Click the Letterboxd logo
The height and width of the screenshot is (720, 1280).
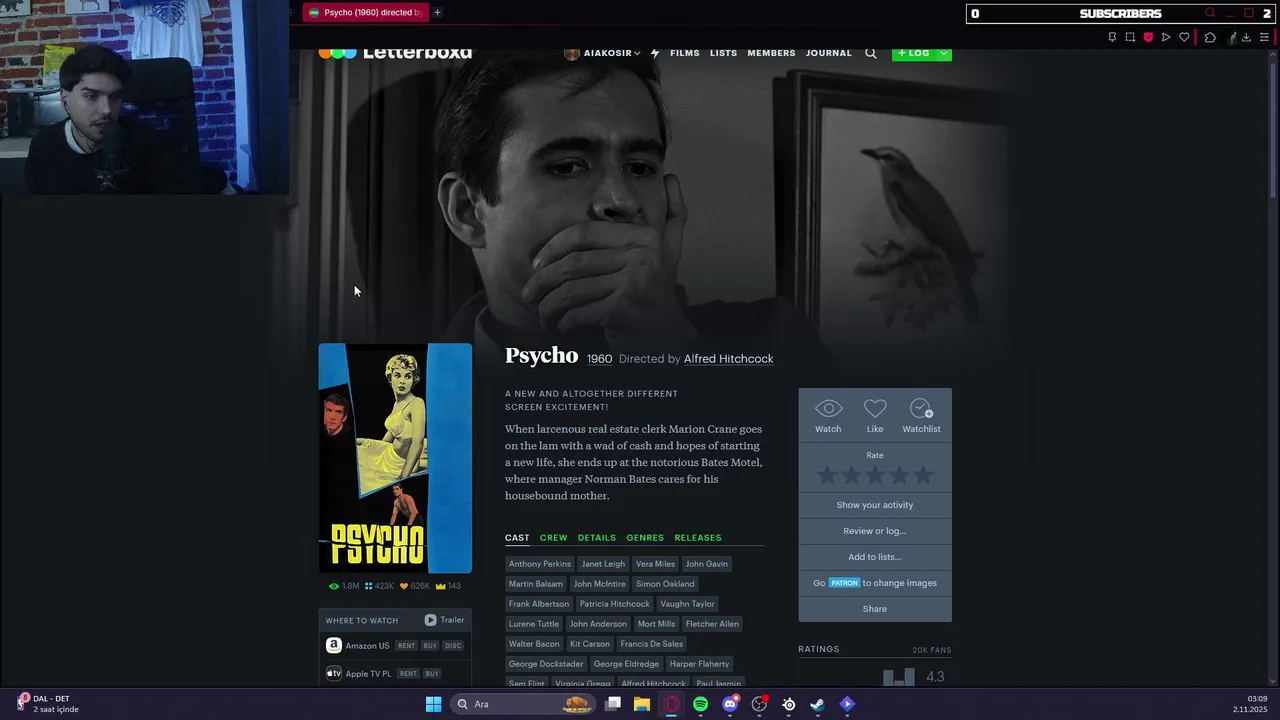[x=395, y=53]
